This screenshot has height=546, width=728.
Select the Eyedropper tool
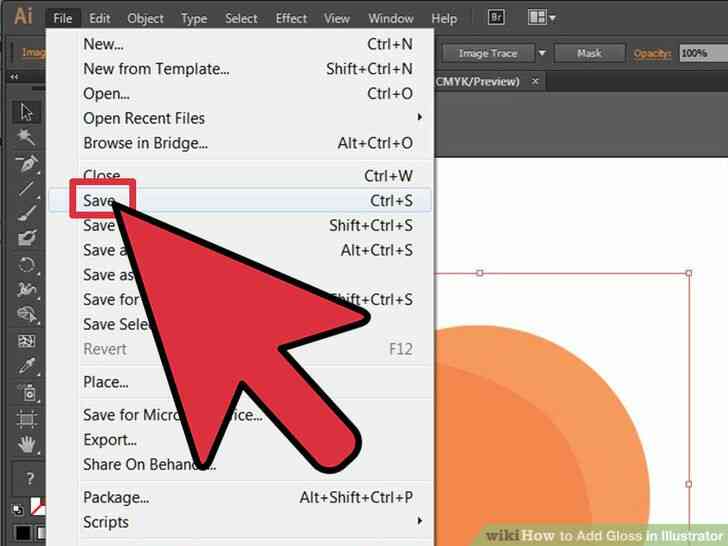pyautogui.click(x=26, y=366)
